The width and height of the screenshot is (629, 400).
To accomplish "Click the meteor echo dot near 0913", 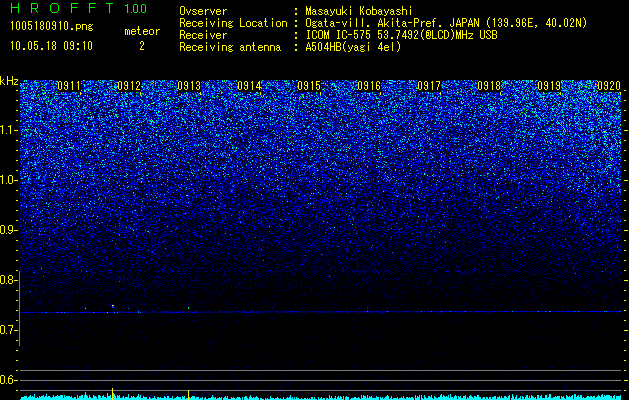I will click(189, 308).
